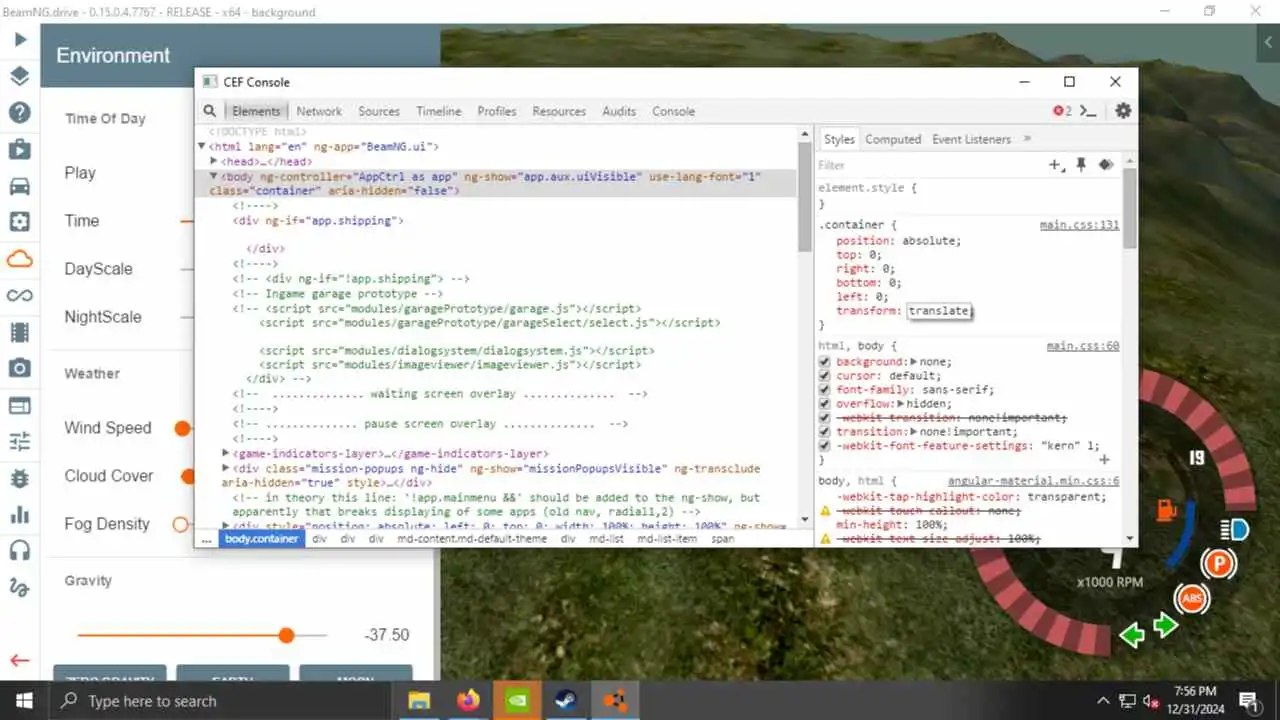Toggle the -webkit-transition checkbox
This screenshot has width=1280, height=720.
click(825, 418)
